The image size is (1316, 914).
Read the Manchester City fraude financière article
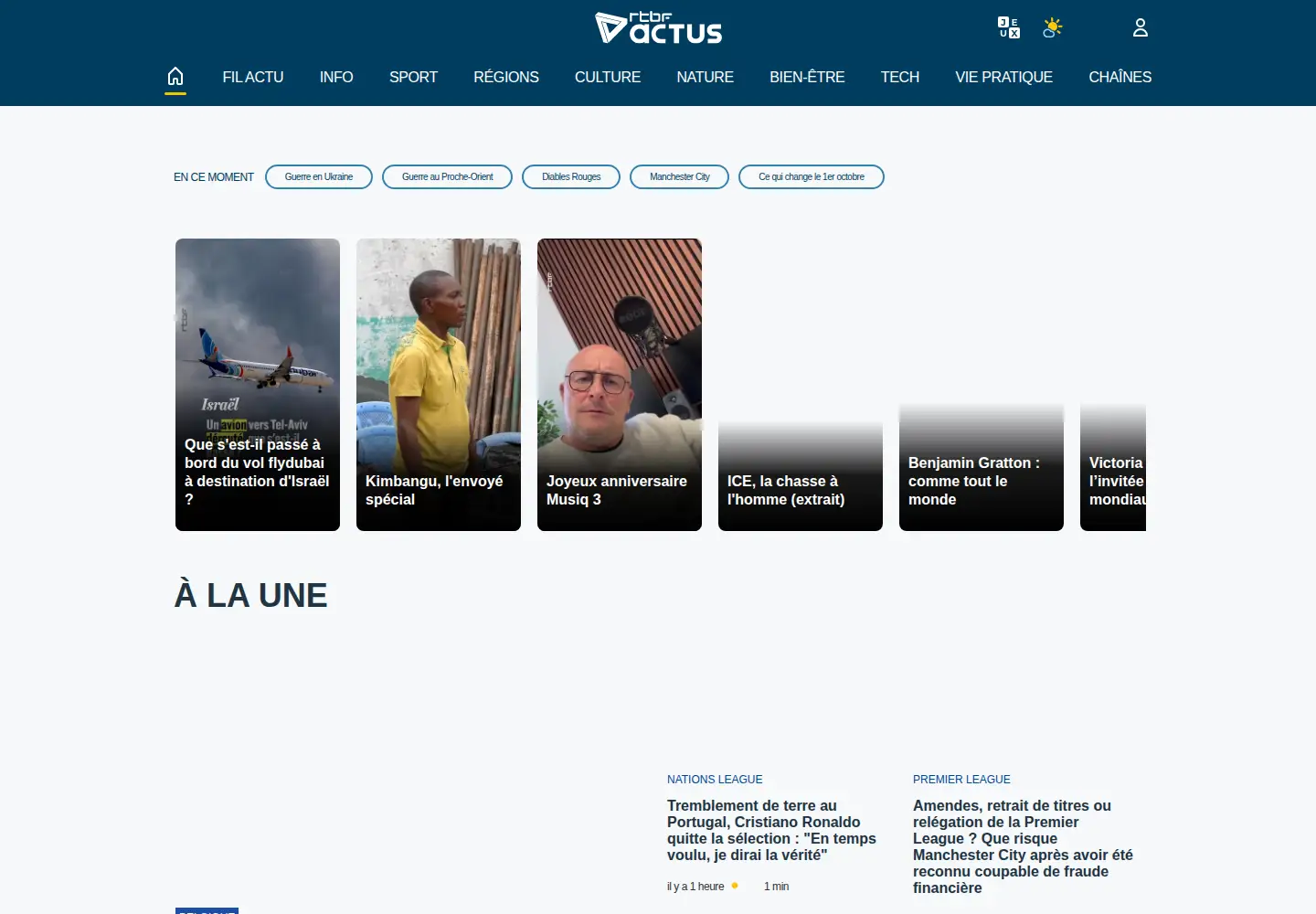pos(1023,846)
